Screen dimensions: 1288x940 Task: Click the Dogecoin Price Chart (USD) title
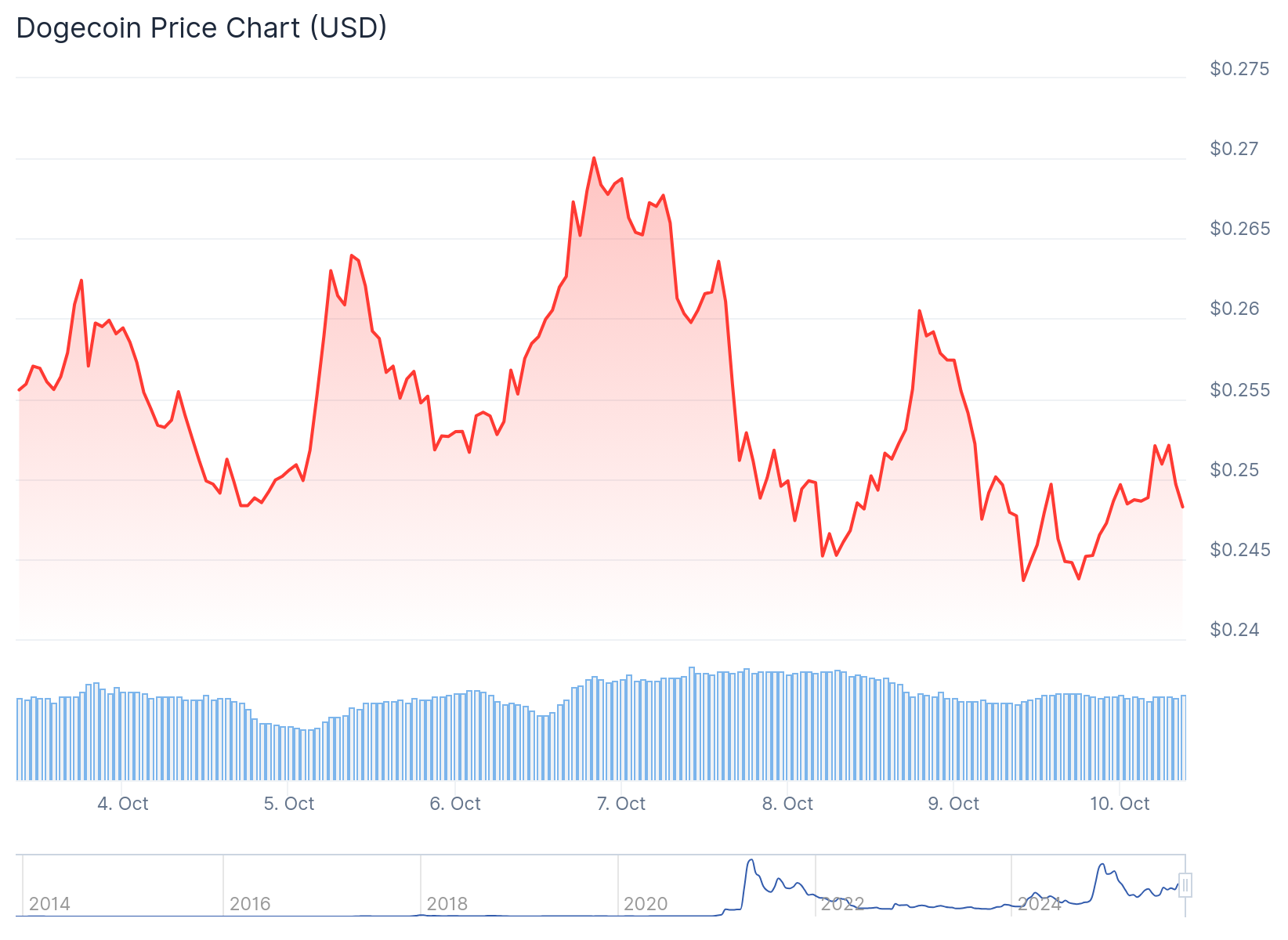point(201,28)
